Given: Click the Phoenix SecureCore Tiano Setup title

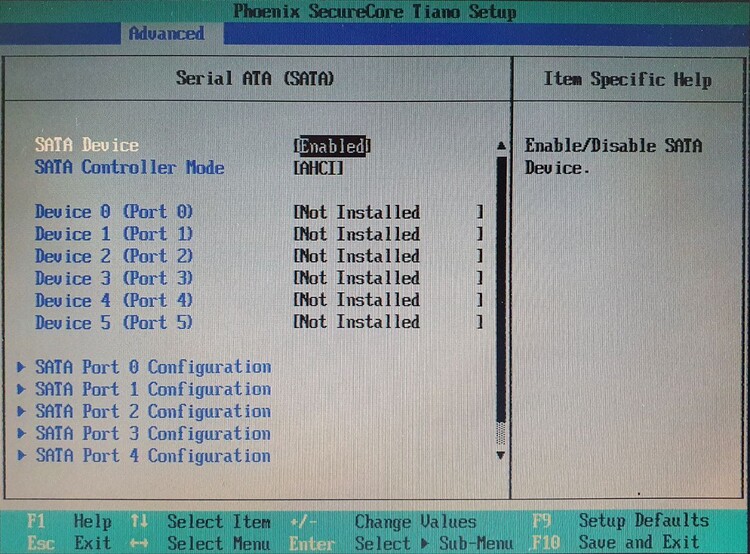Looking at the screenshot, I should pos(375,11).
